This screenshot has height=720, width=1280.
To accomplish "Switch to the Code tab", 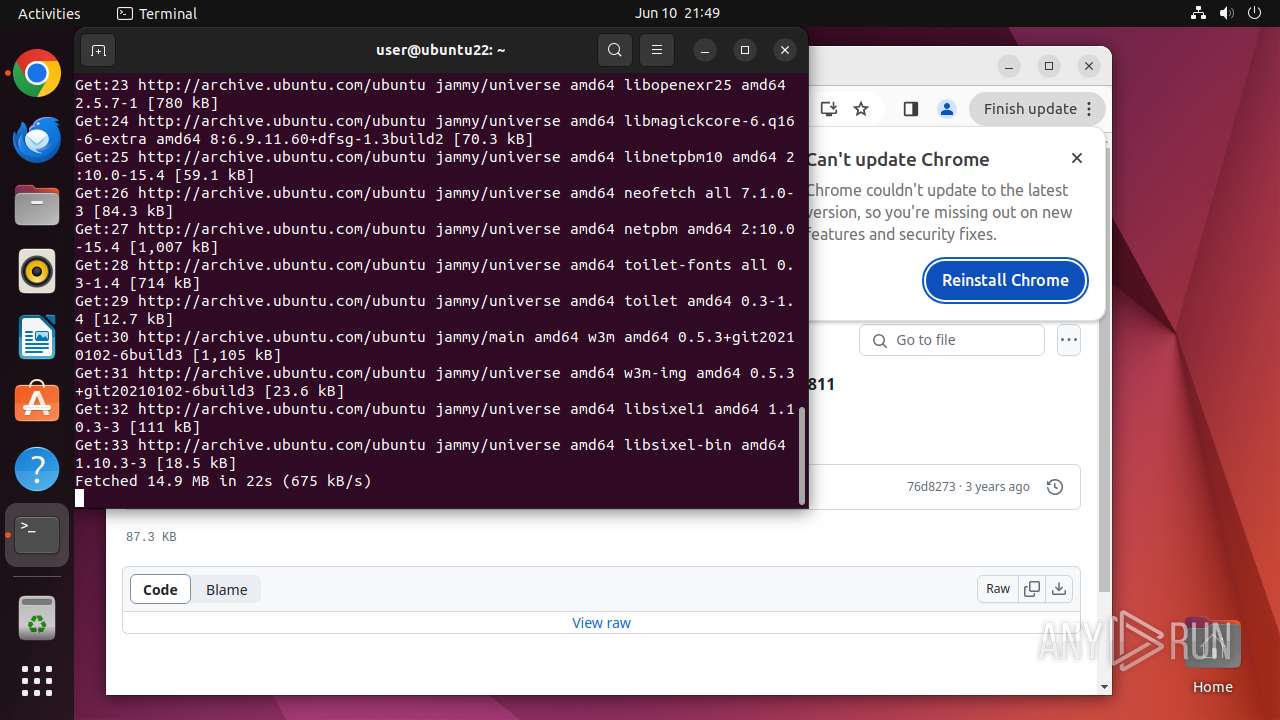I will pyautogui.click(x=160, y=589).
